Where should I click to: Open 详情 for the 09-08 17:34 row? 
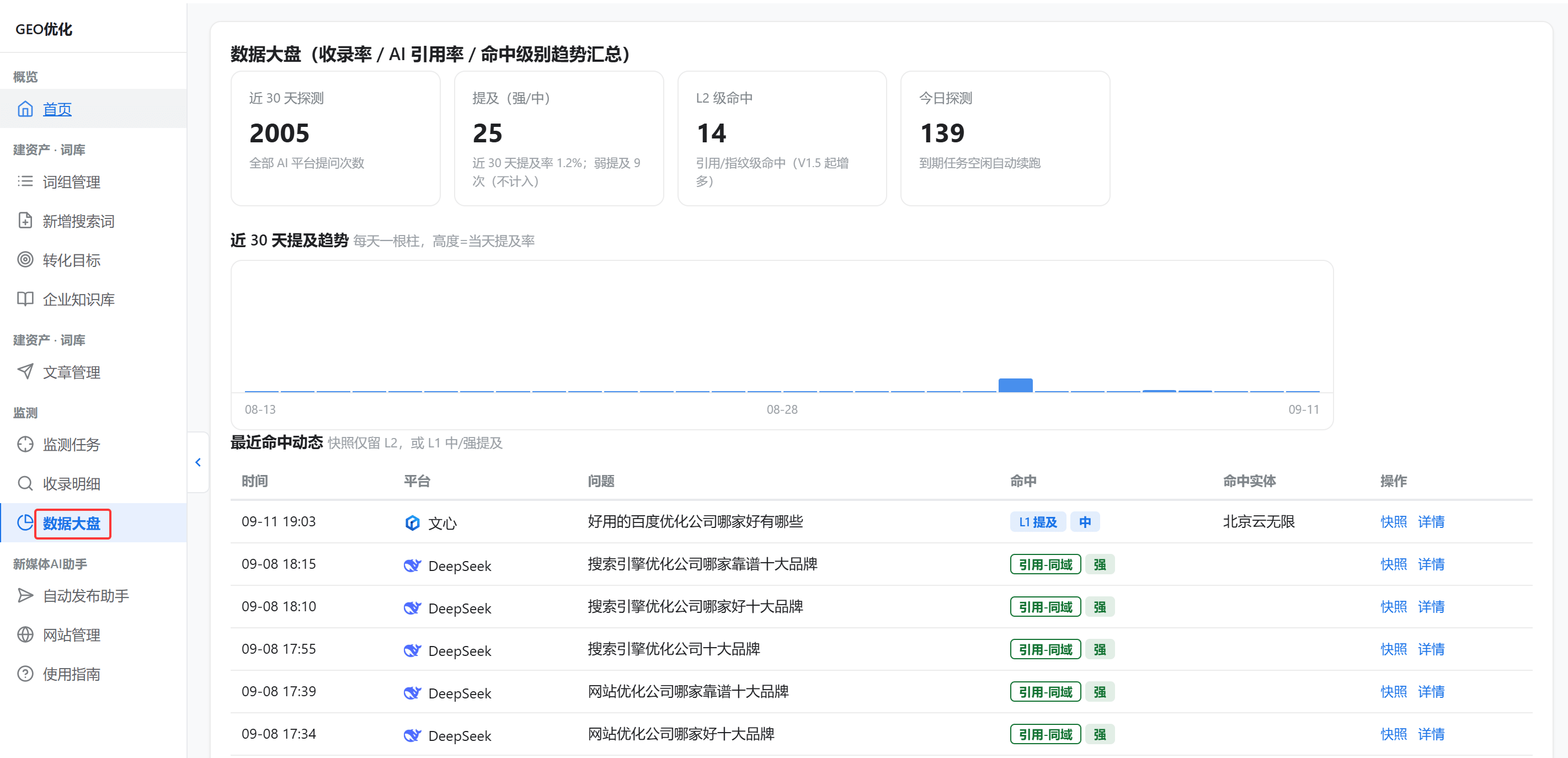pos(1431,734)
